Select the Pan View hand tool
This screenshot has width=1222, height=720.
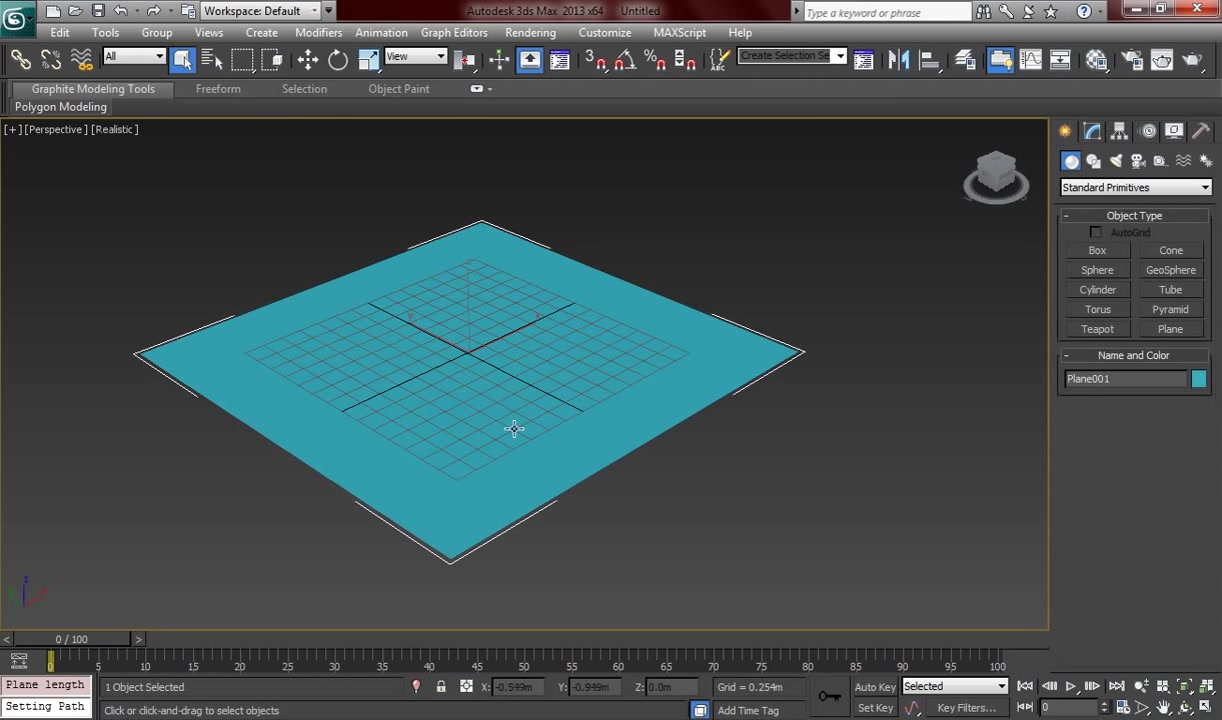click(1163, 709)
